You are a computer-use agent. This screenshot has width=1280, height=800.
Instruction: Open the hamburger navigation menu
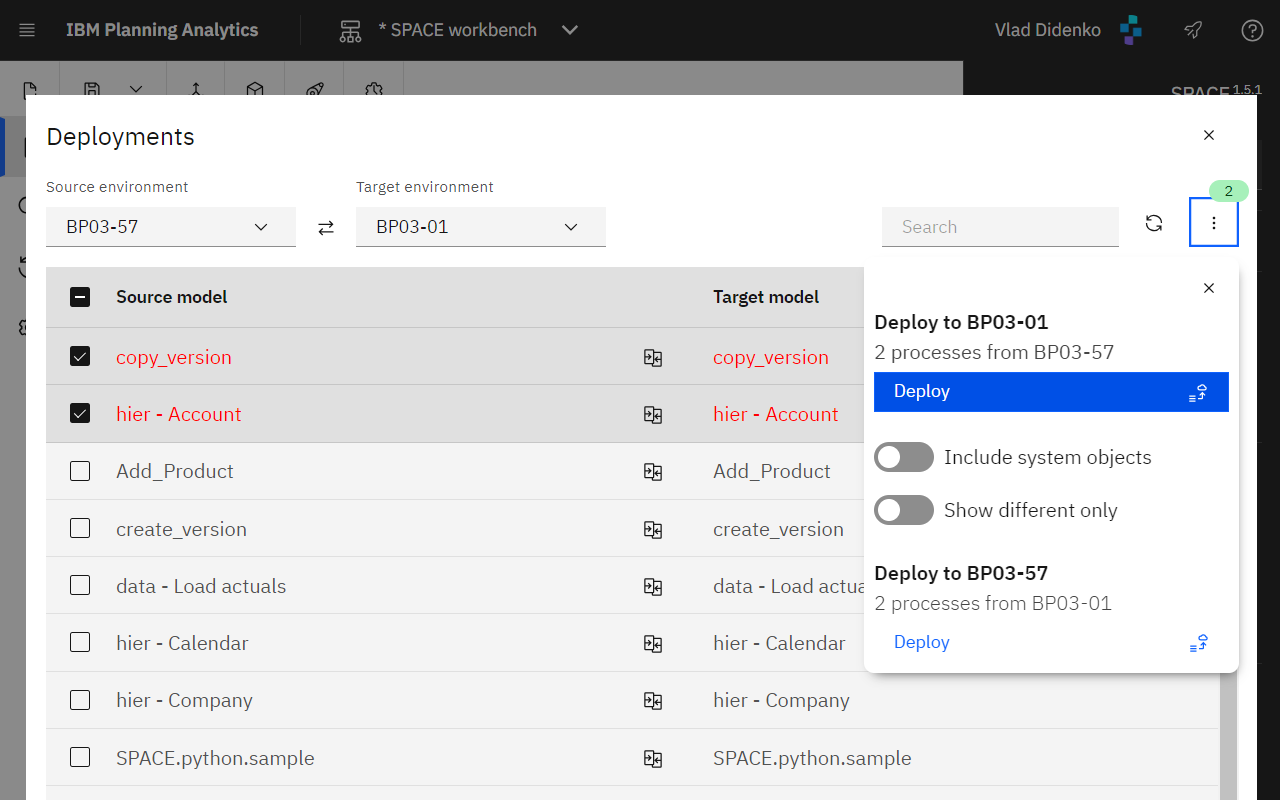coord(27,30)
